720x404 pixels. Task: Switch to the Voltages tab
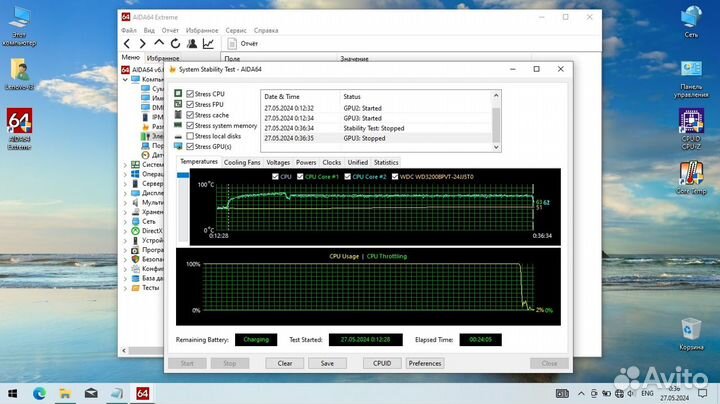[278, 163]
